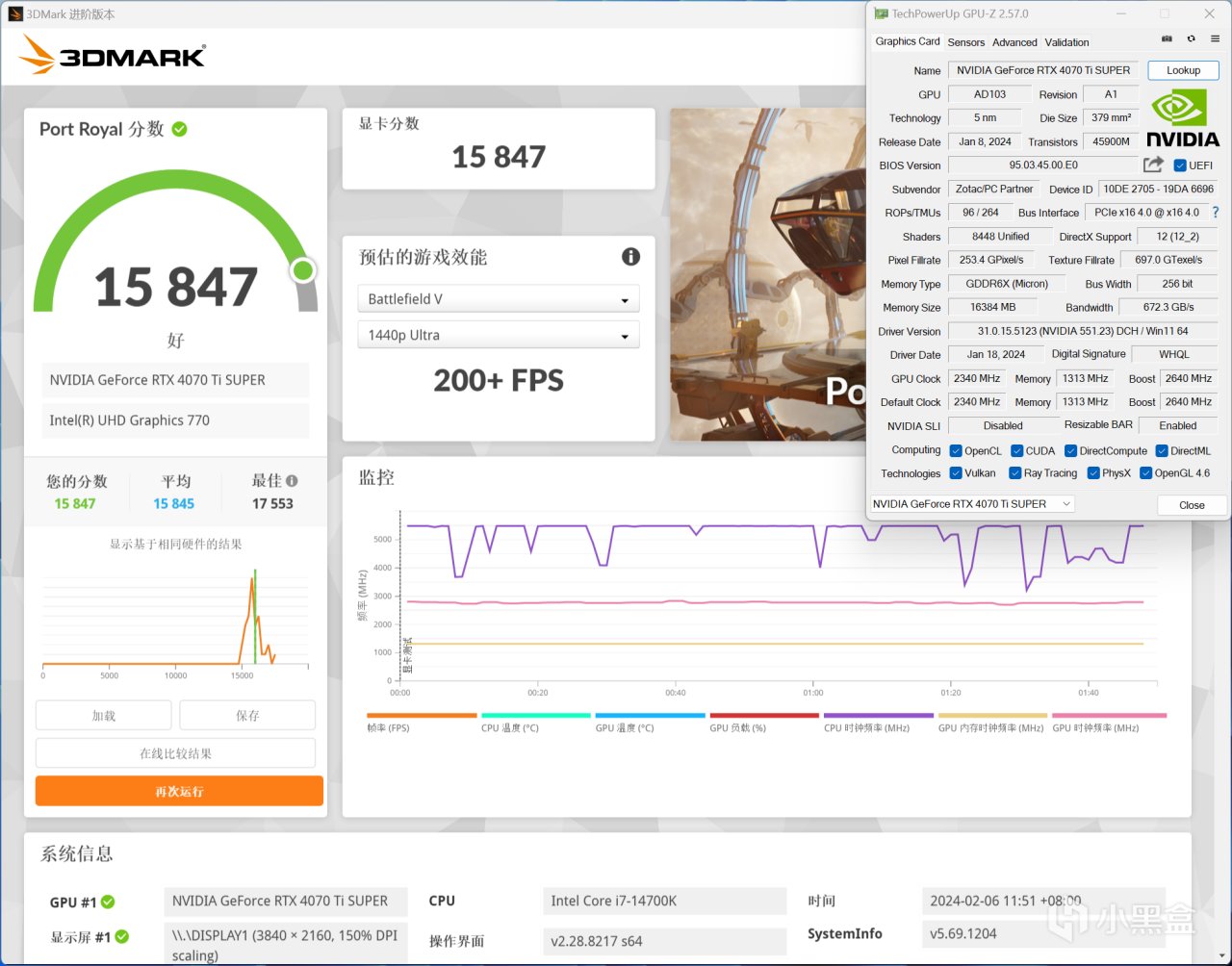Toggle the OpenGL 4.6 checkbox
This screenshot has width=1232, height=966.
(x=1145, y=473)
